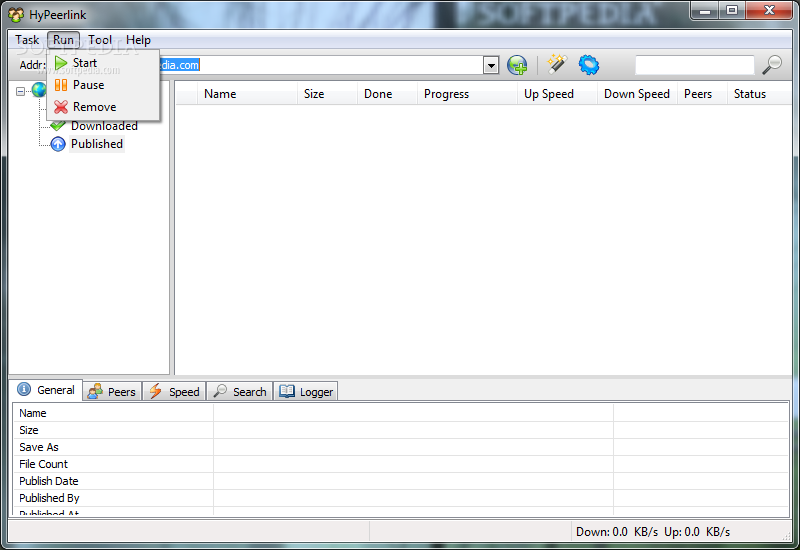Viewport: 800px width, 550px height.
Task: Select Published in the tree
Action: coord(97,144)
